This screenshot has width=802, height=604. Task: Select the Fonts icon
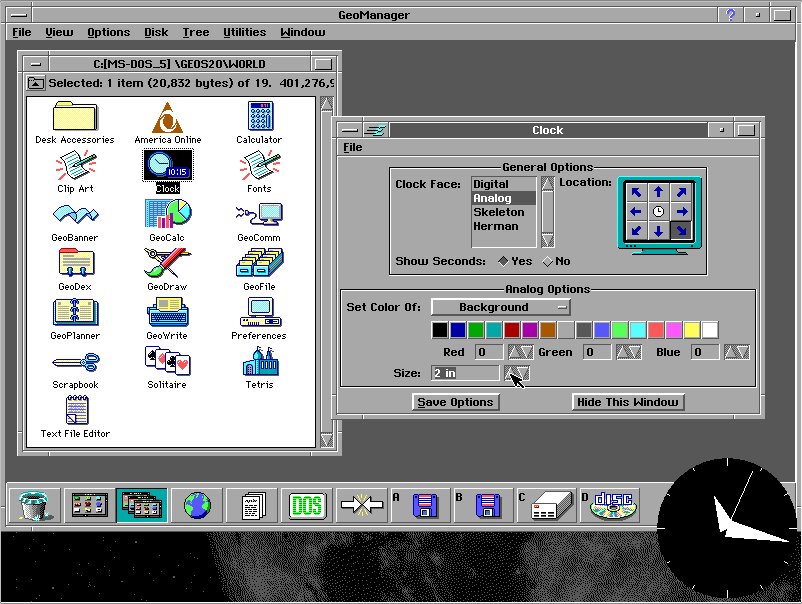click(x=259, y=171)
